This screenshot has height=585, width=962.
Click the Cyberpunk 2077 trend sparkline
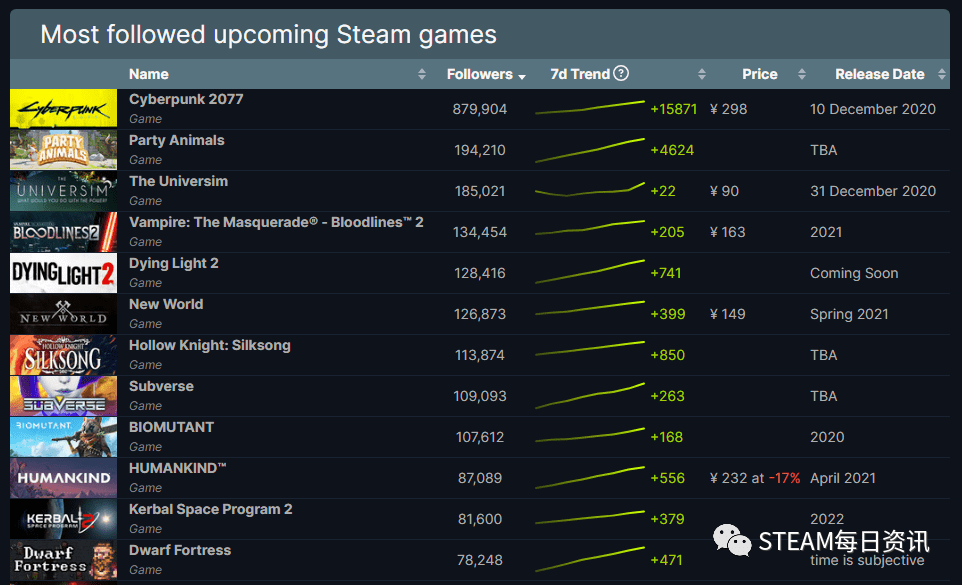(589, 108)
